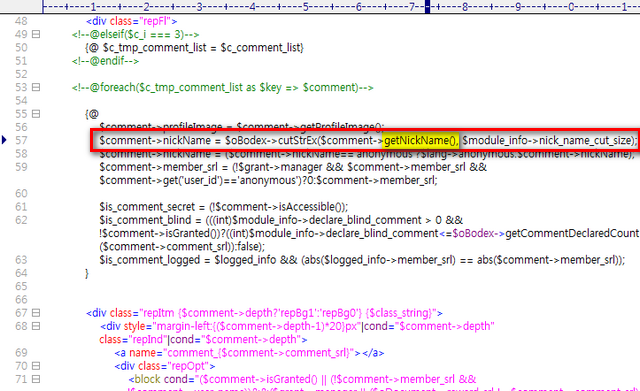This screenshot has height=391, width=640.
Task: Collapse the repItm div fold on line 67
Action: [x=36, y=313]
